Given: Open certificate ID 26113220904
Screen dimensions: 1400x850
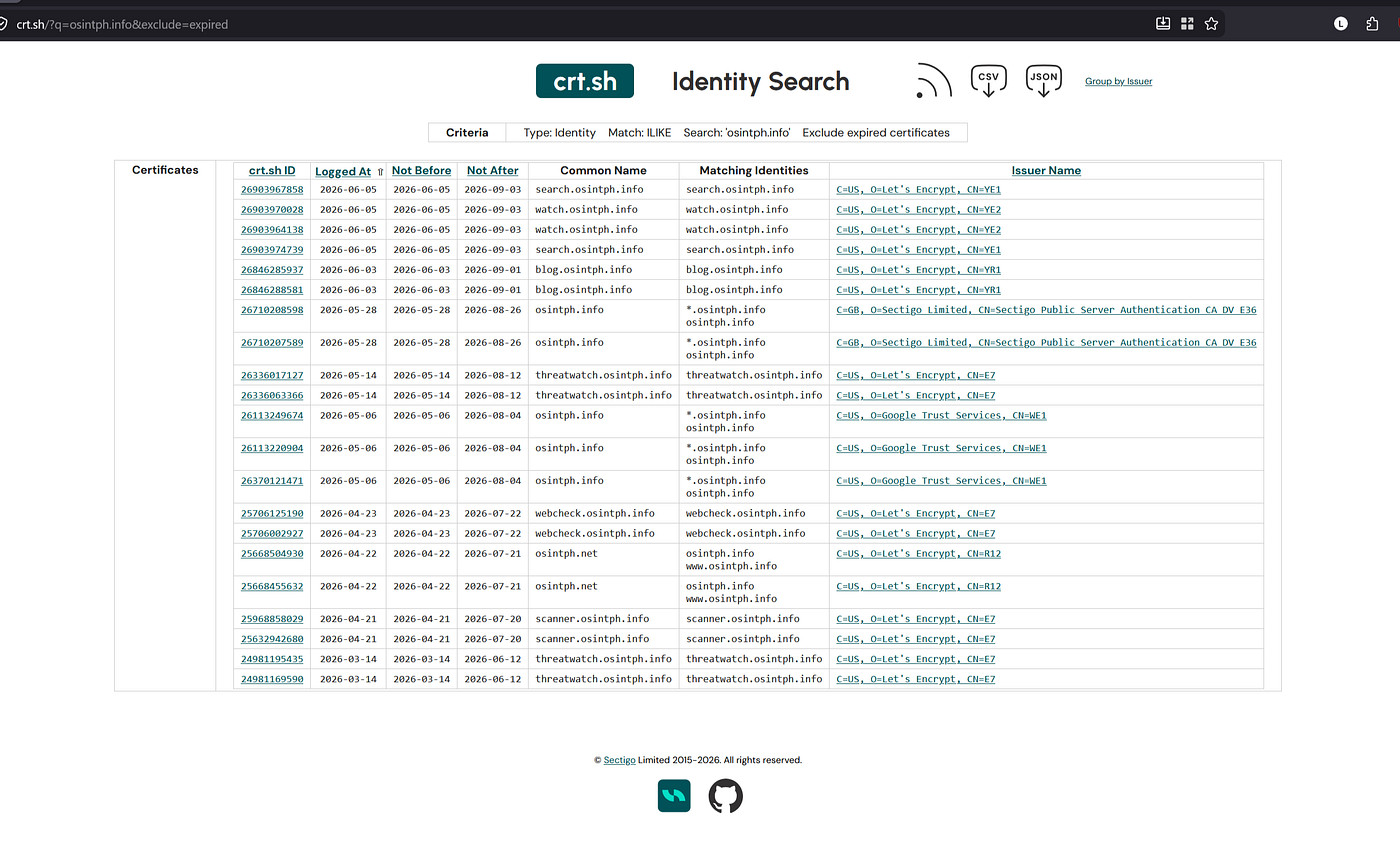Looking at the screenshot, I should click(272, 448).
